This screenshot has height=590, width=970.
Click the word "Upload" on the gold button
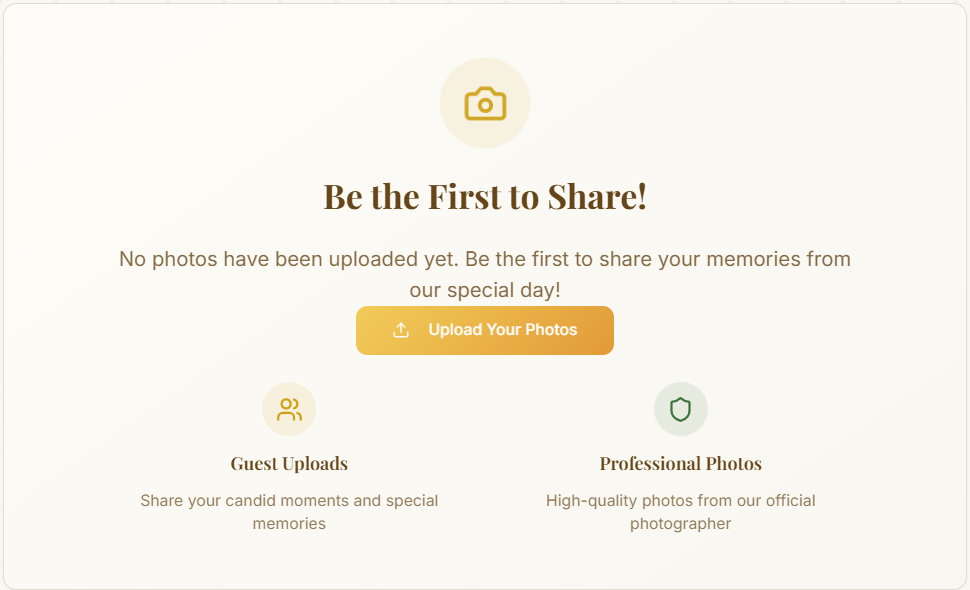coord(455,330)
